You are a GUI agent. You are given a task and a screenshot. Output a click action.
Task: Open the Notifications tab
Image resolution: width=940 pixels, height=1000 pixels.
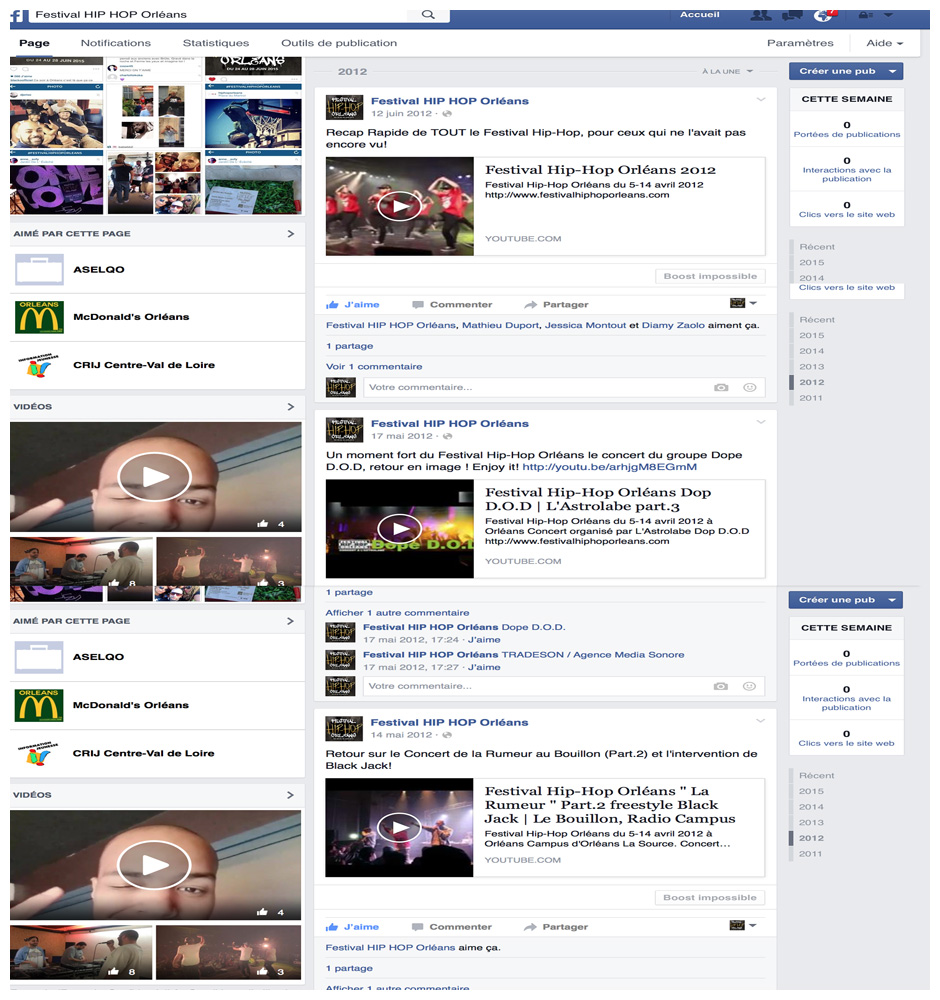coord(116,43)
